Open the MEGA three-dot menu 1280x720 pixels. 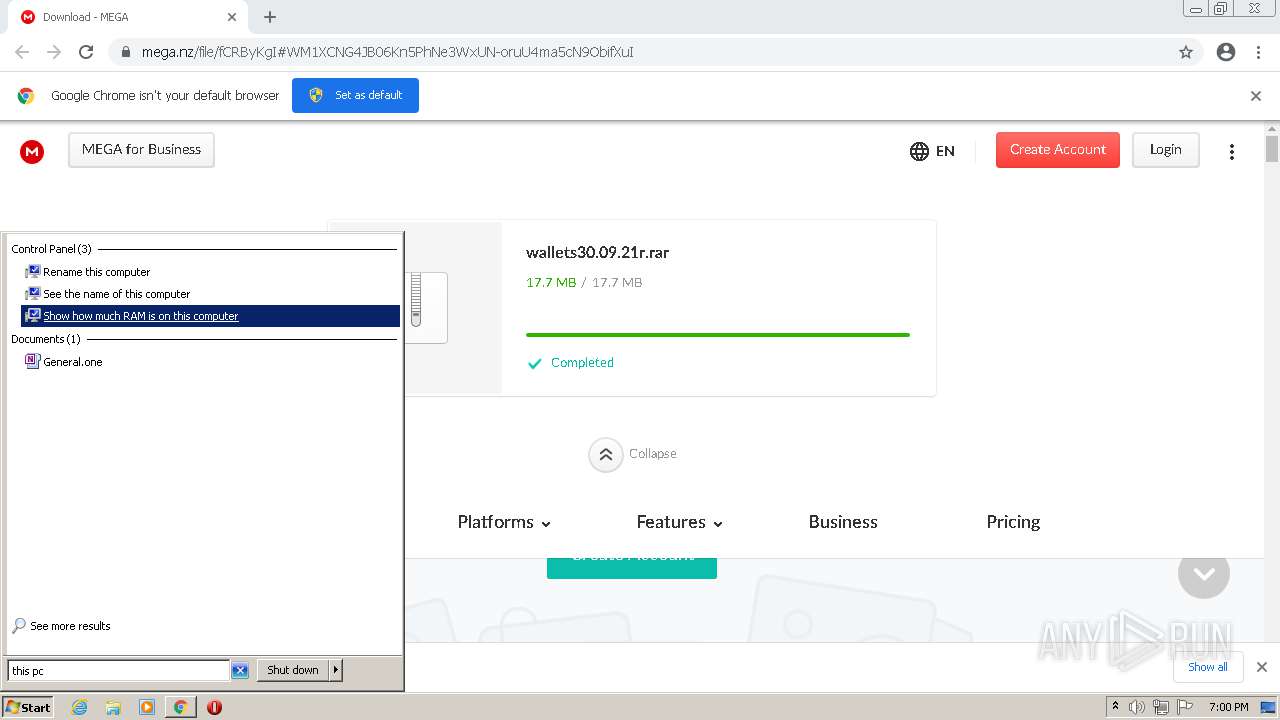click(1232, 151)
